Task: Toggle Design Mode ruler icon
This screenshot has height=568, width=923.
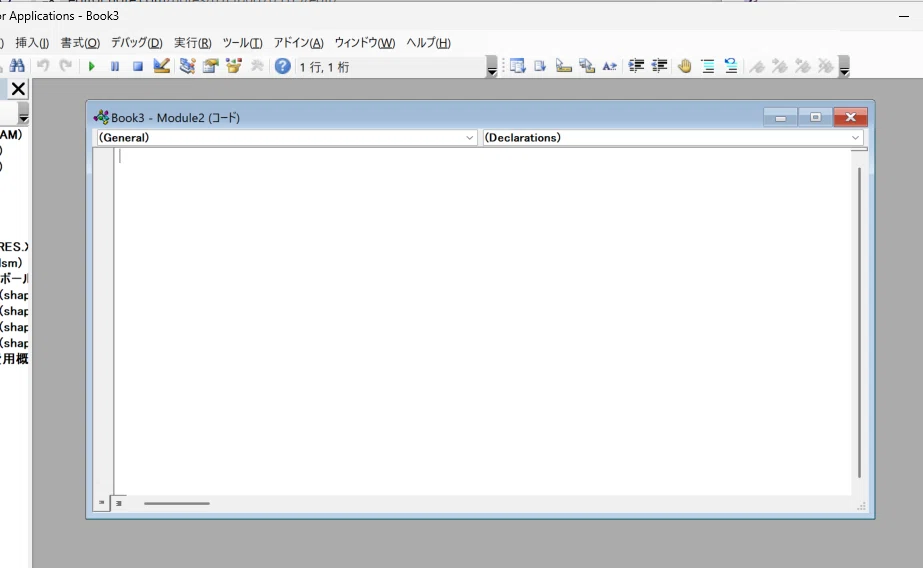Action: 162,66
